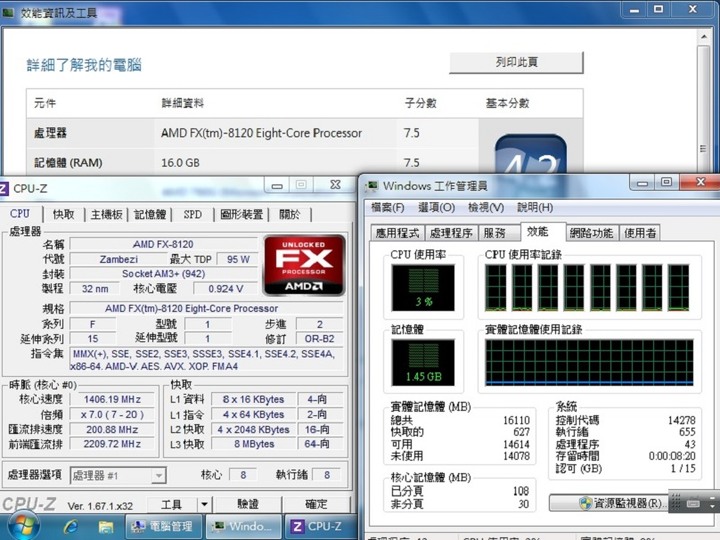Open the 關於 tab in CPU-Z
720x540 pixels.
click(x=290, y=214)
